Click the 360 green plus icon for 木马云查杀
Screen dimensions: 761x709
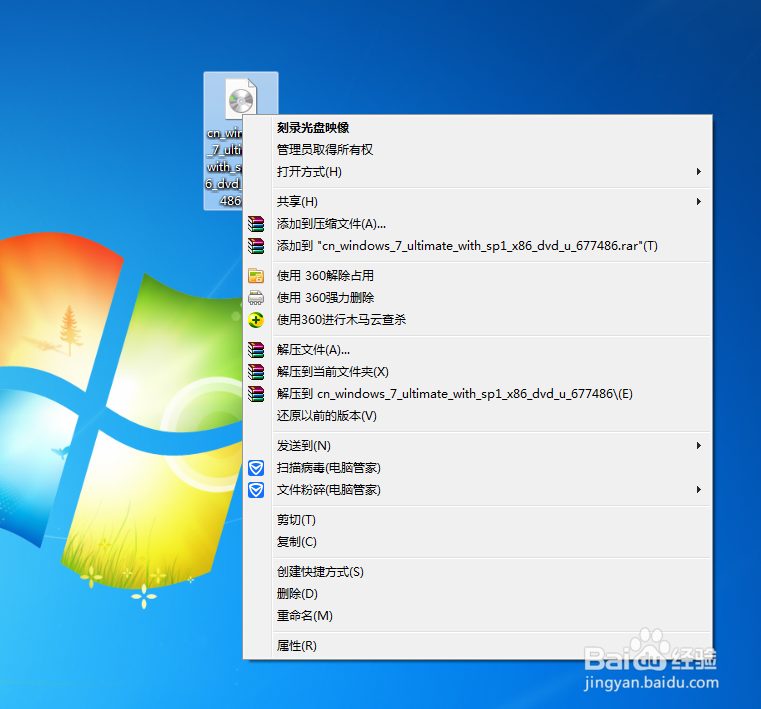[x=256, y=320]
